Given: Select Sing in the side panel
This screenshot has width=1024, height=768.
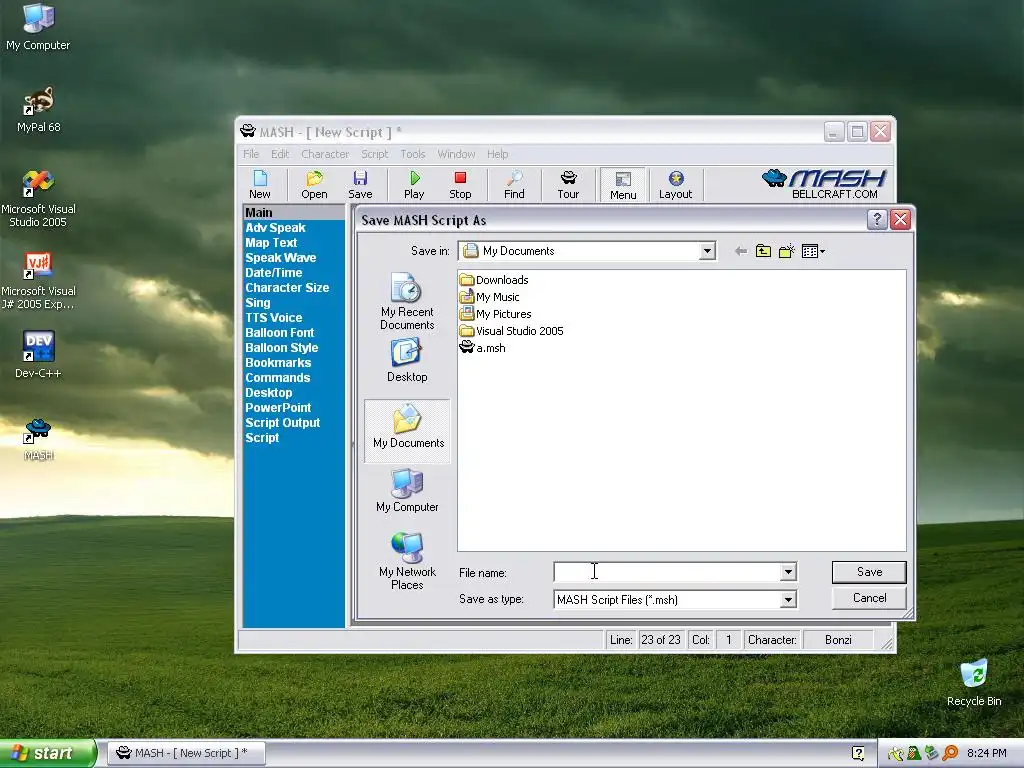Looking at the screenshot, I should pyautogui.click(x=257, y=303).
